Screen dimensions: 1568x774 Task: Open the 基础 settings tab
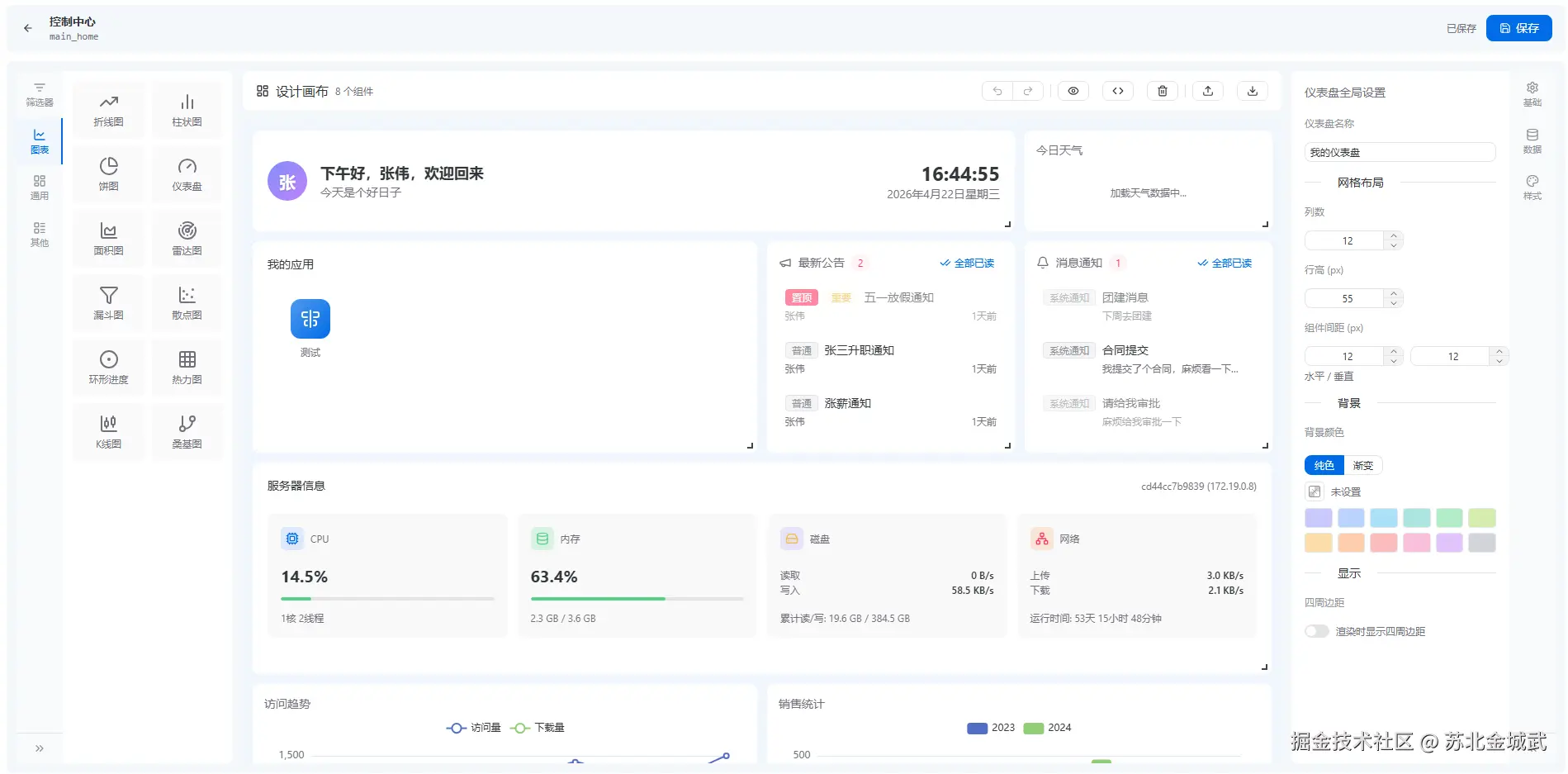1532,94
